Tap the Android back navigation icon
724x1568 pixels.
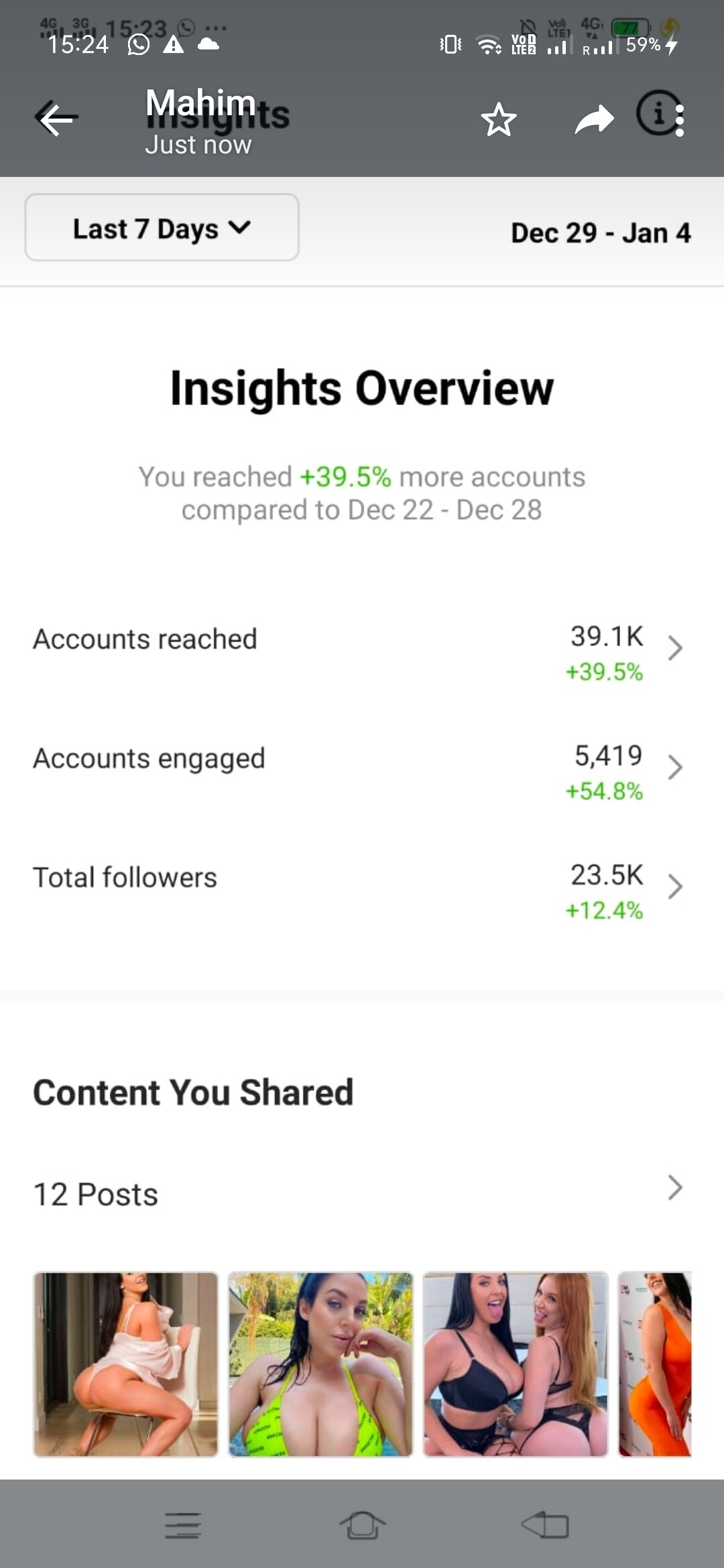tap(545, 1524)
